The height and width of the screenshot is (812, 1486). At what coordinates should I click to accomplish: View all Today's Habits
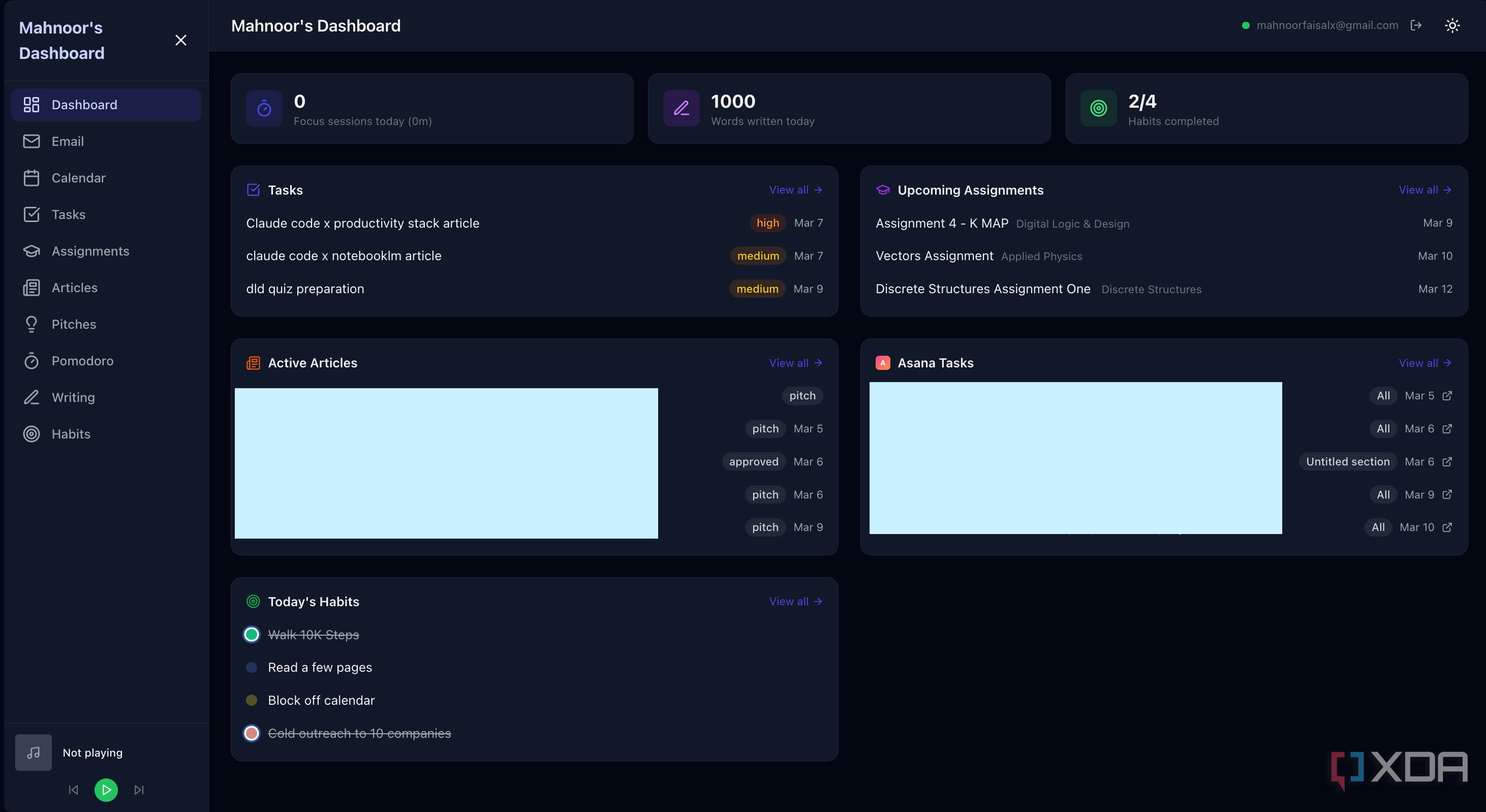[x=795, y=602]
